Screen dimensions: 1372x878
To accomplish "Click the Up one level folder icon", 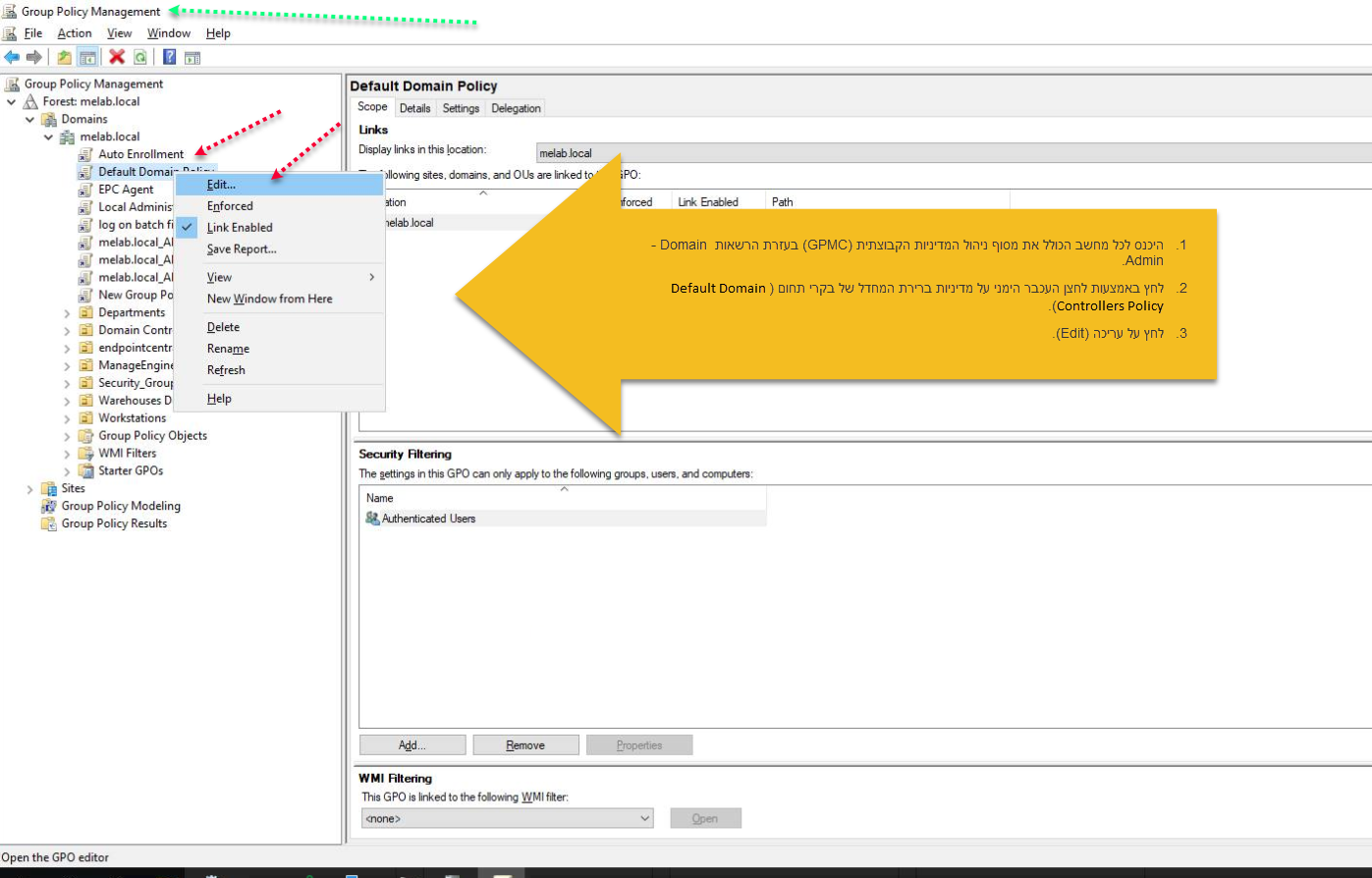I will (x=65, y=57).
